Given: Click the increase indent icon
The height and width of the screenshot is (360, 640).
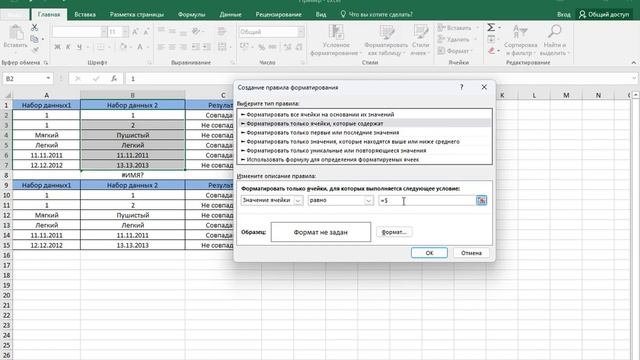Looking at the screenshot, I should tap(207, 47).
